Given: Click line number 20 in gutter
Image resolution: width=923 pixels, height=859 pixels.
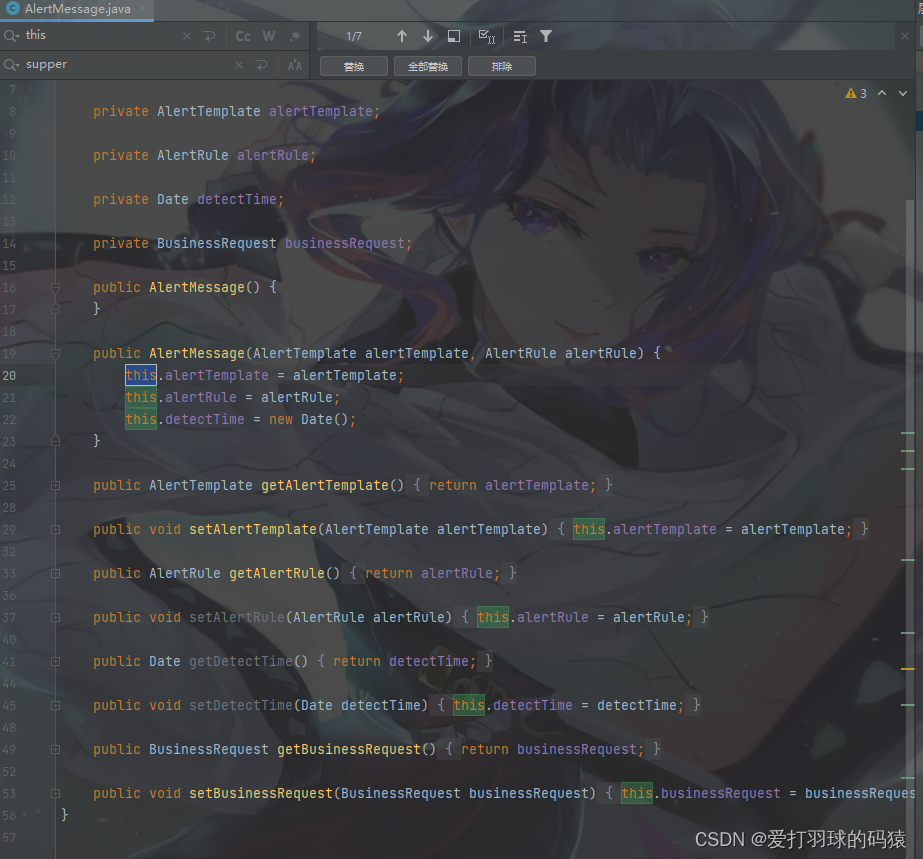Looking at the screenshot, I should [x=9, y=376].
